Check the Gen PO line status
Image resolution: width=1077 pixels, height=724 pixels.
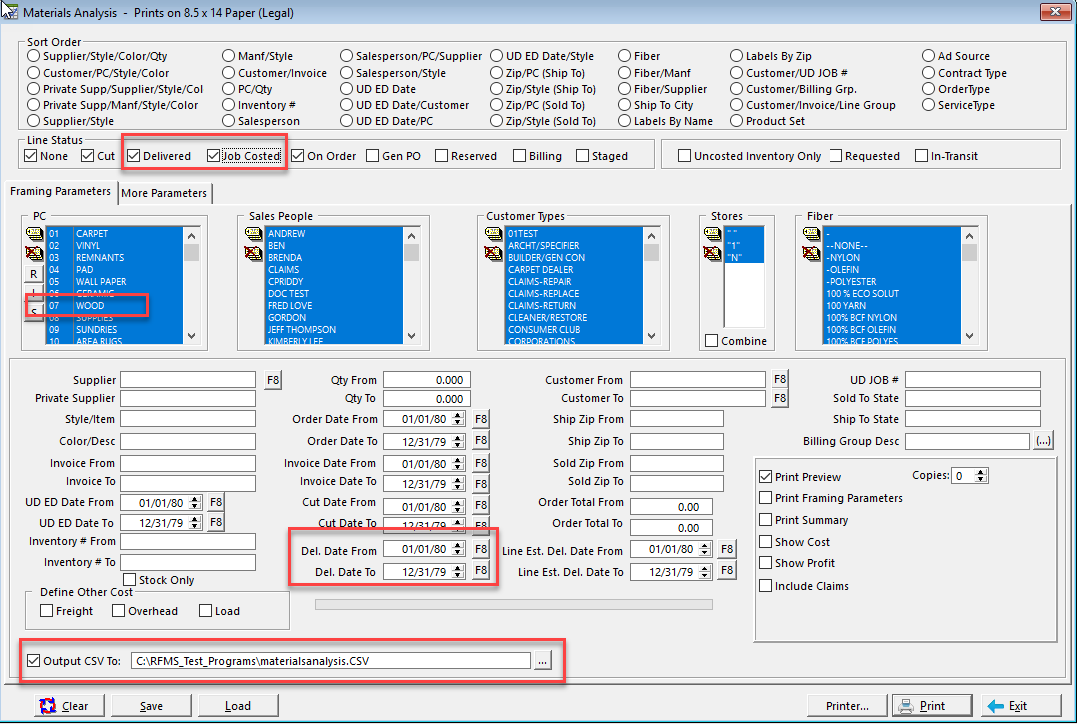(x=394, y=156)
